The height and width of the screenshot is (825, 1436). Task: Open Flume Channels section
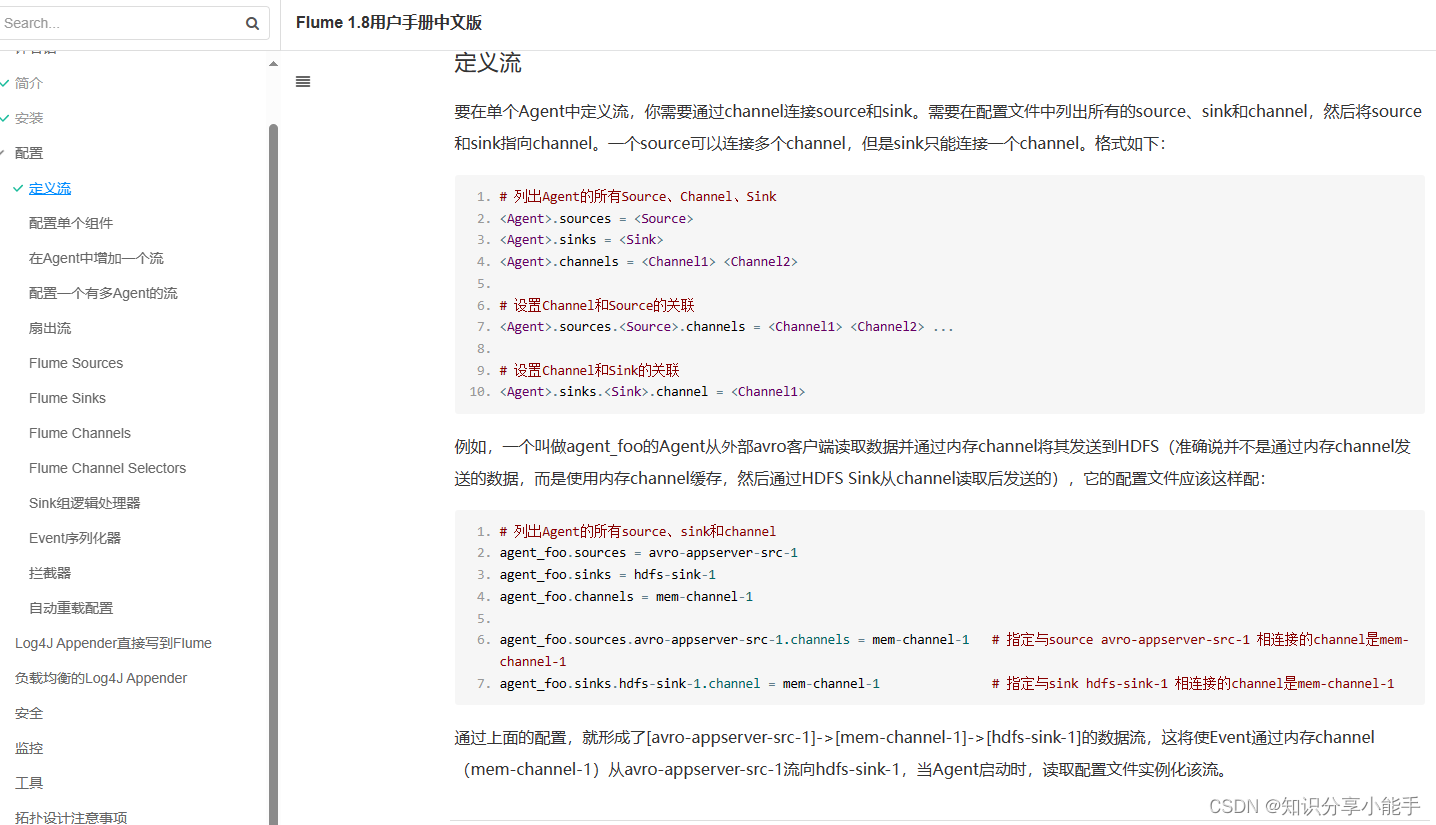(x=80, y=433)
